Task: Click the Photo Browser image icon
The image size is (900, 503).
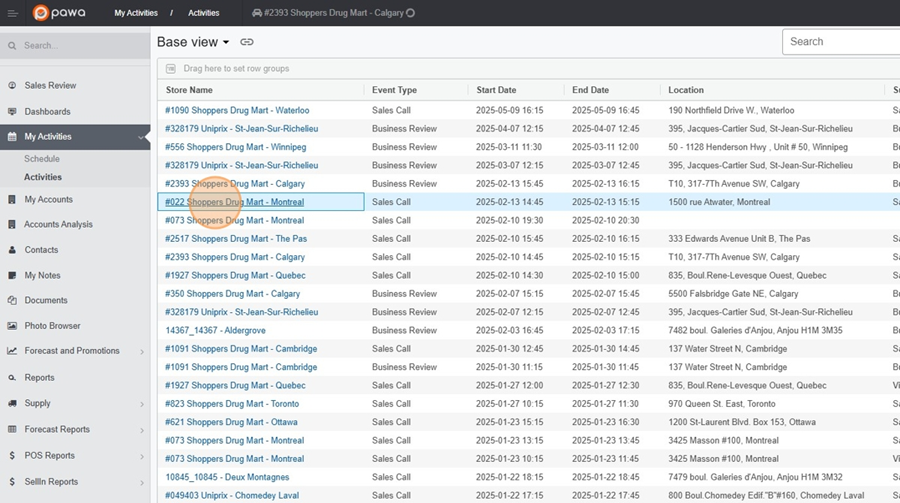Action: [x=12, y=326]
